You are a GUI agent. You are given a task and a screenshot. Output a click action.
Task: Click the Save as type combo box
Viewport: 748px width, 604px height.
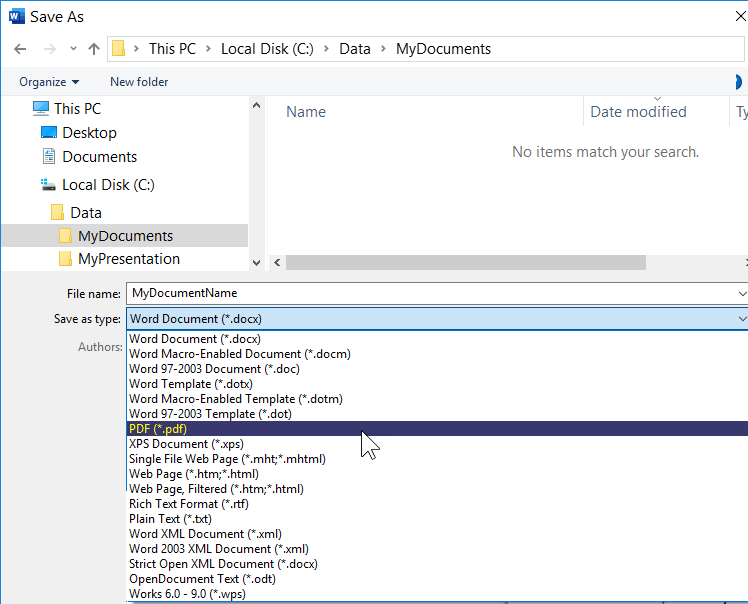click(437, 319)
